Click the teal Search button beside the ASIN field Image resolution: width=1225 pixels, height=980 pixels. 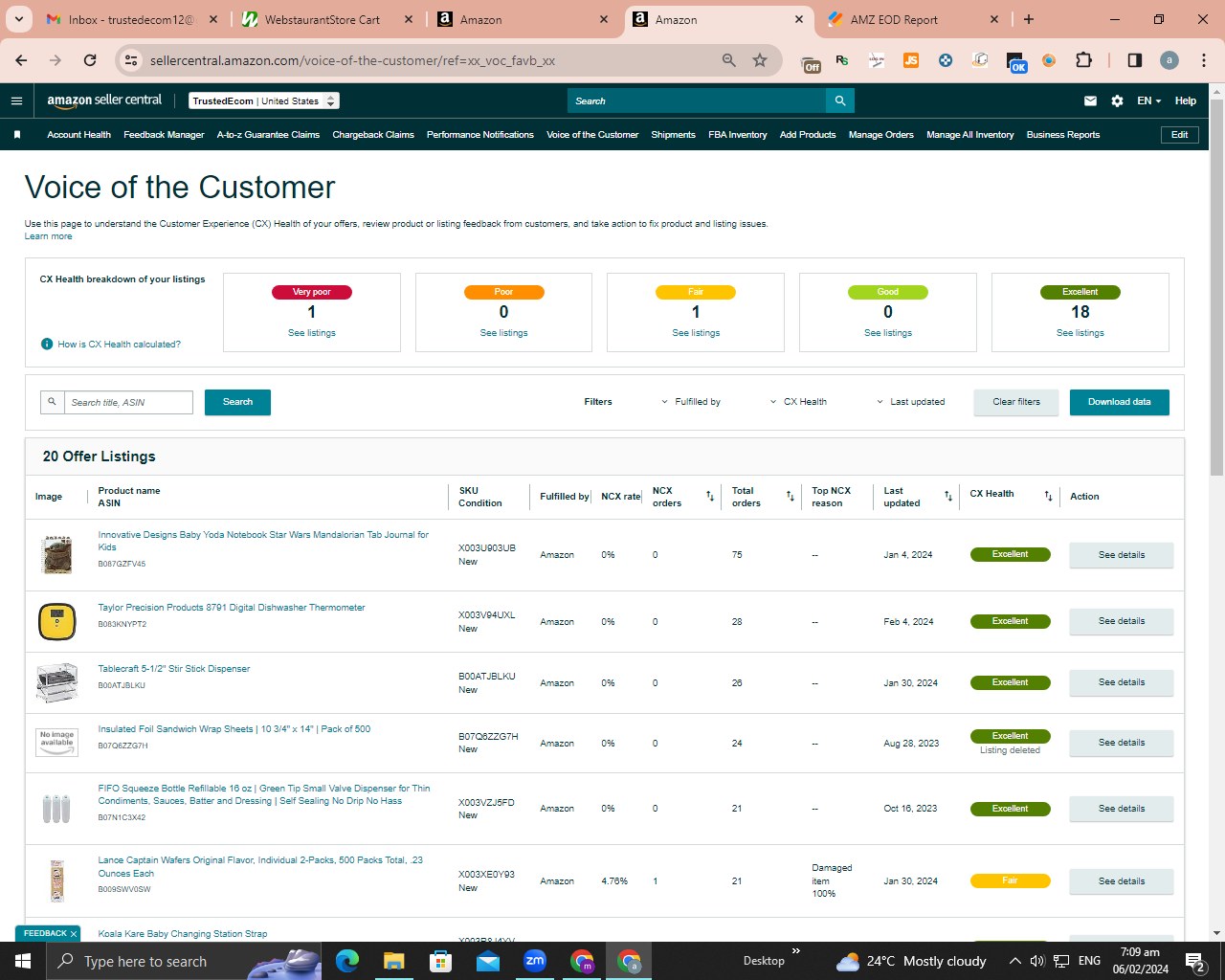tap(237, 402)
